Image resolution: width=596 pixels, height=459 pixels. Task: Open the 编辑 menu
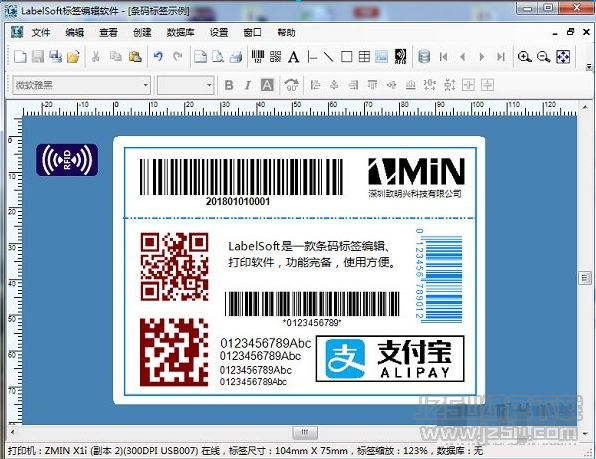(x=74, y=33)
